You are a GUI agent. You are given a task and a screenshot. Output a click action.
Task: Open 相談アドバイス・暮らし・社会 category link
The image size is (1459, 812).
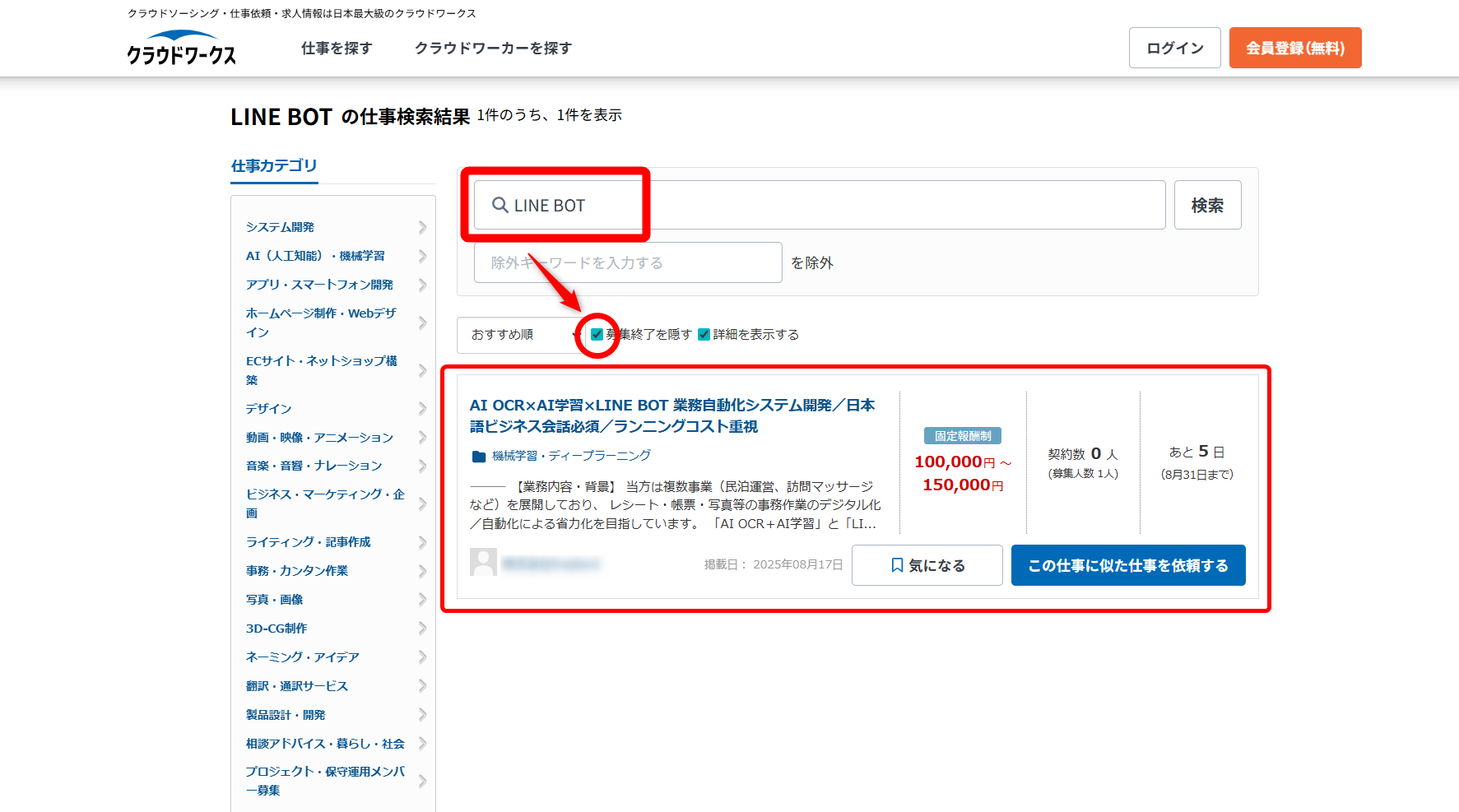click(325, 743)
